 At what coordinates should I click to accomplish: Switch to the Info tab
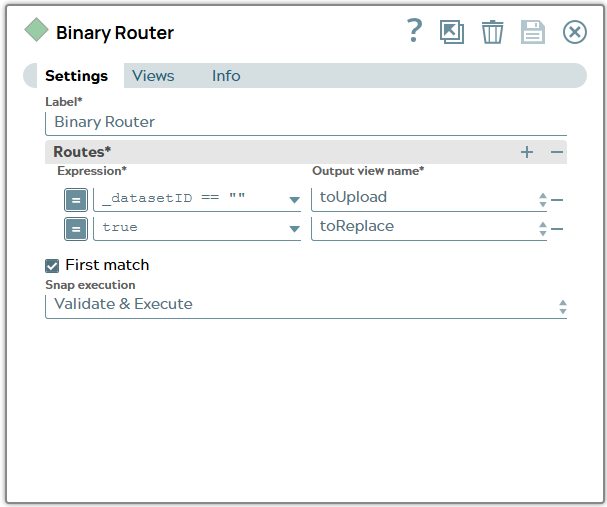pos(226,75)
